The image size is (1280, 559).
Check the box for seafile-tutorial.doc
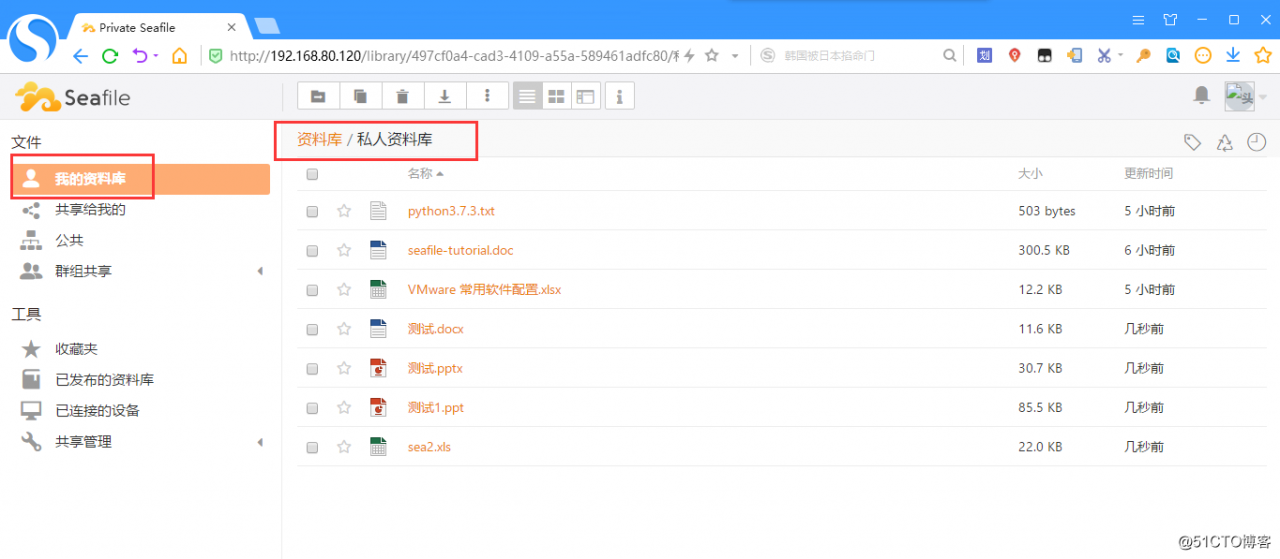tap(312, 251)
